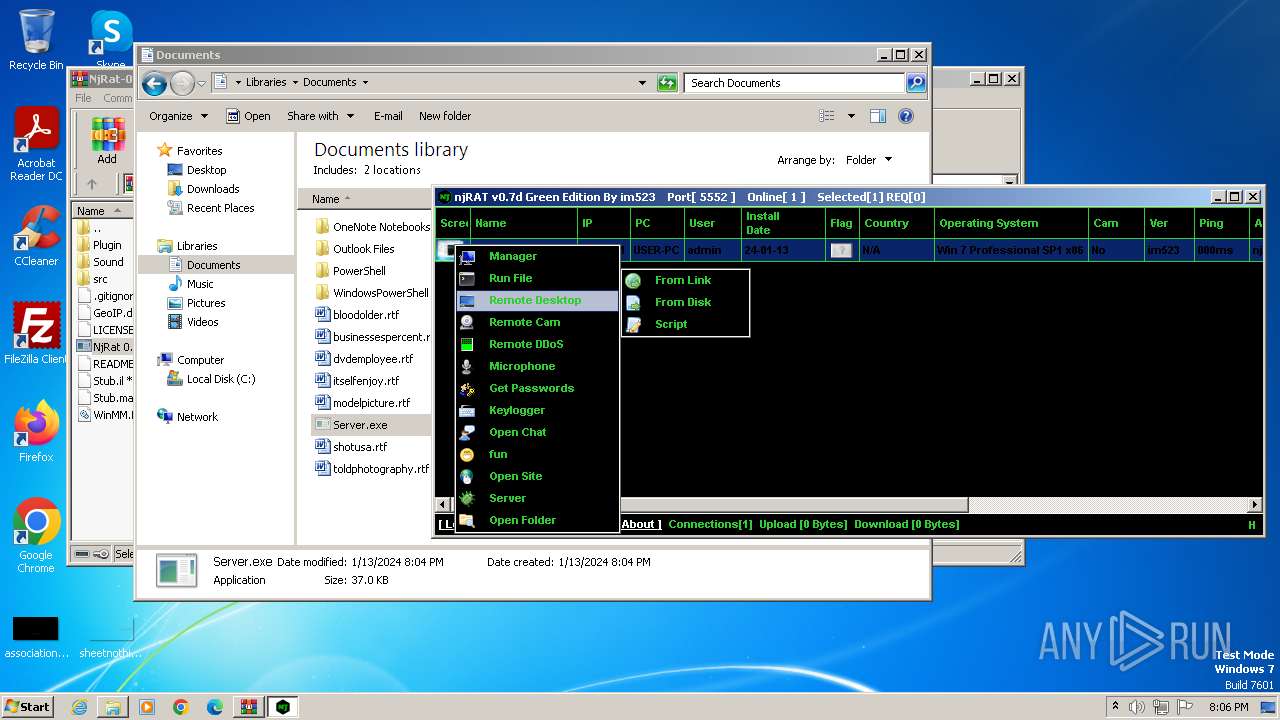Click the WinRAR Add archive icon
The width and height of the screenshot is (1280, 720).
click(107, 134)
